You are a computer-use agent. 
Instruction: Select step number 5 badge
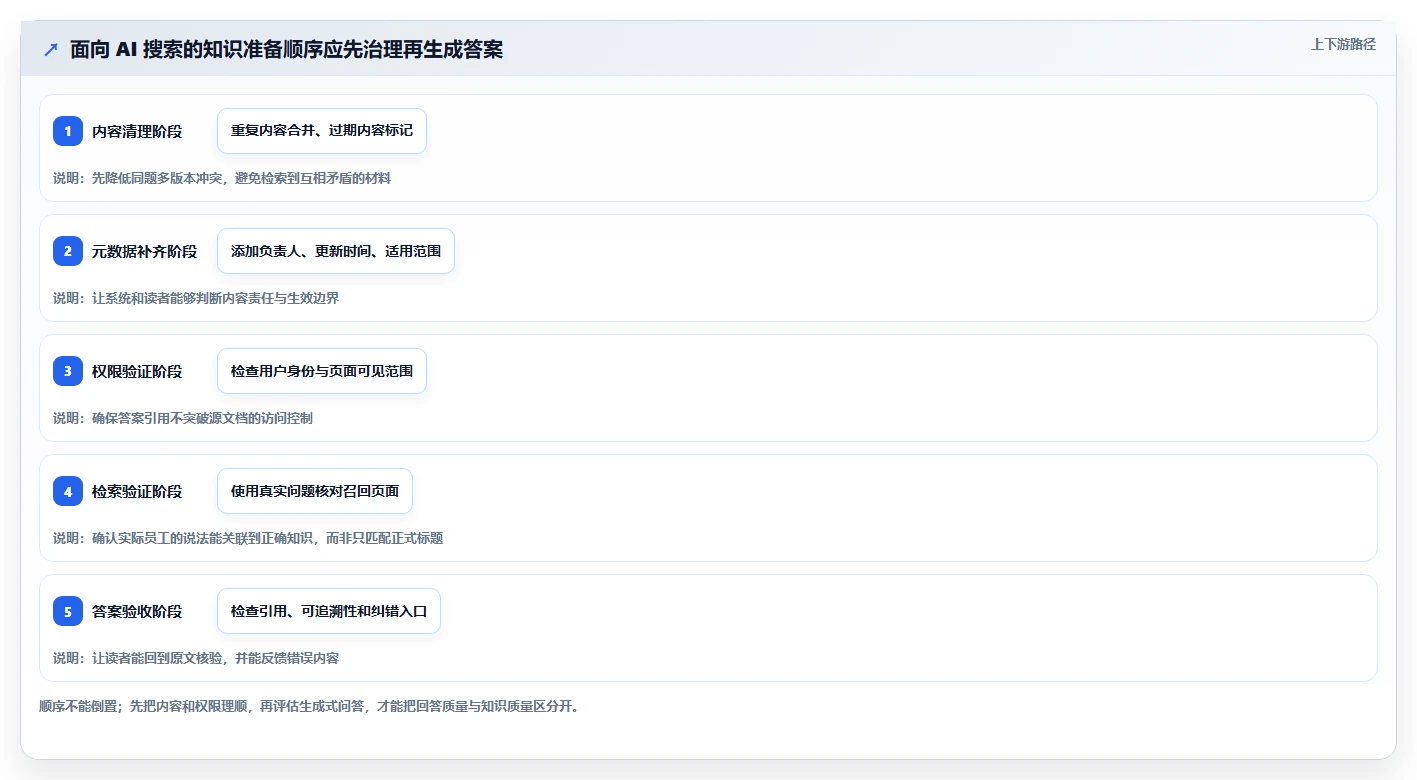tap(68, 611)
